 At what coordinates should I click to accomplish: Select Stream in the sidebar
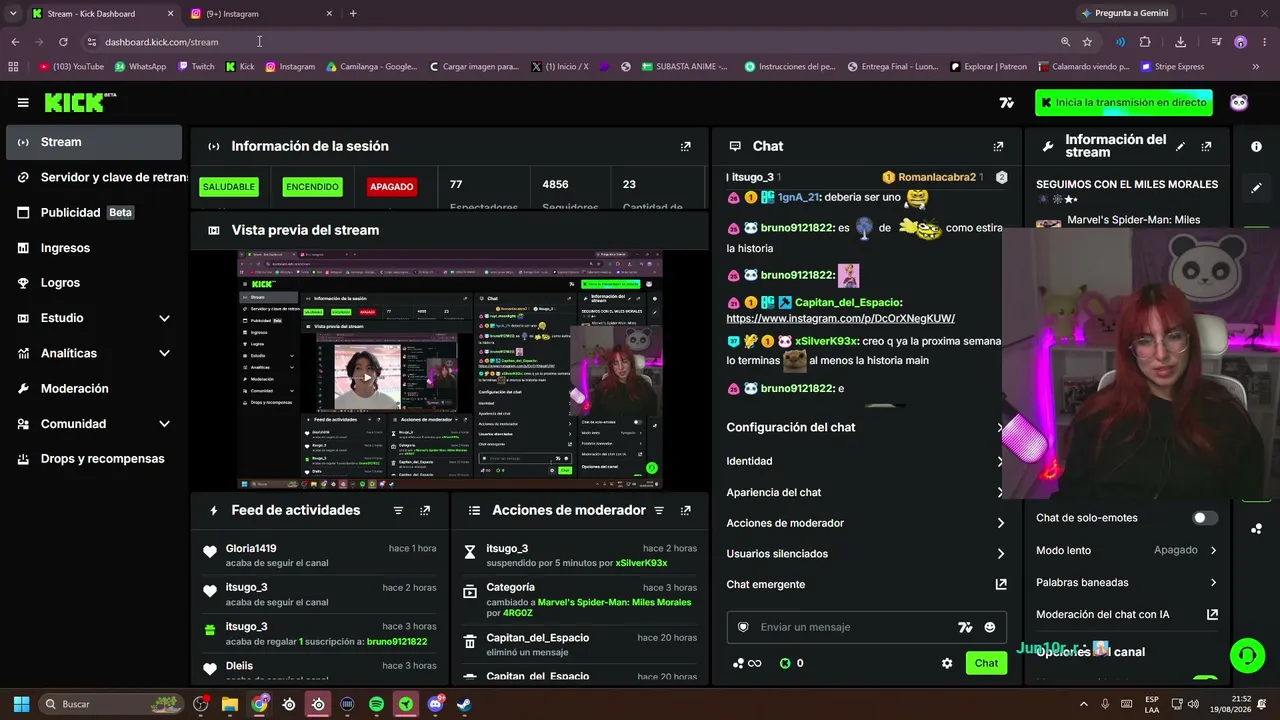pyautogui.click(x=94, y=142)
